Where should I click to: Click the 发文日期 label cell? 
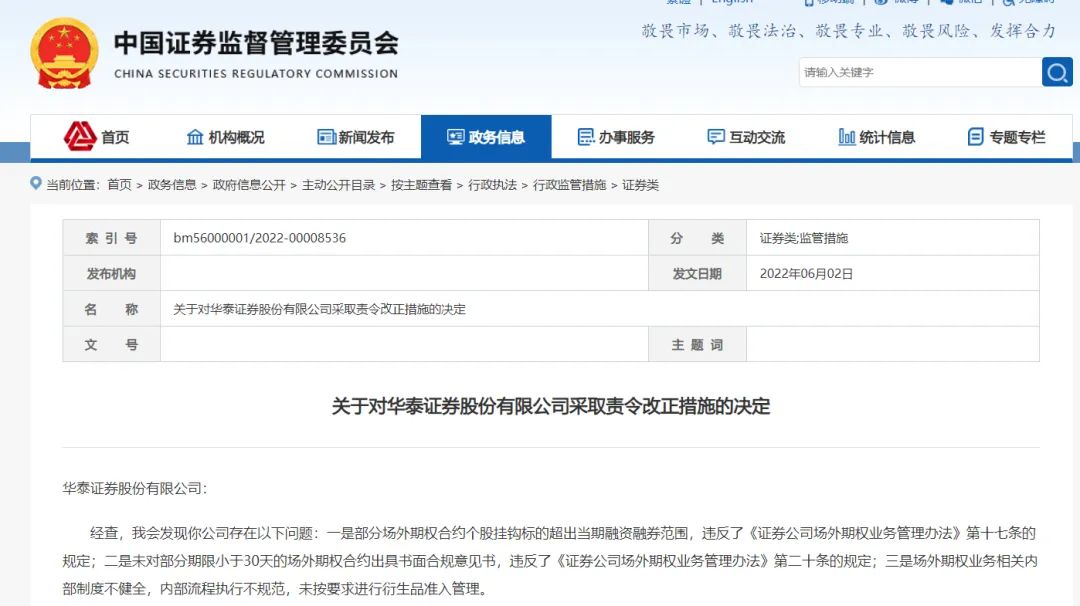click(x=697, y=273)
